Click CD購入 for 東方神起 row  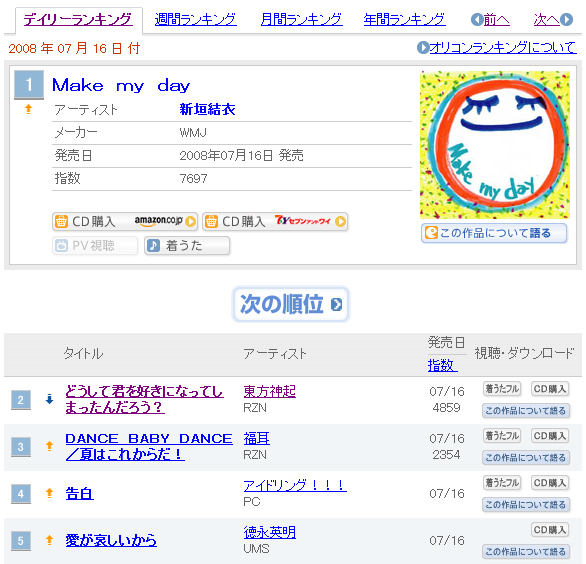(550, 389)
